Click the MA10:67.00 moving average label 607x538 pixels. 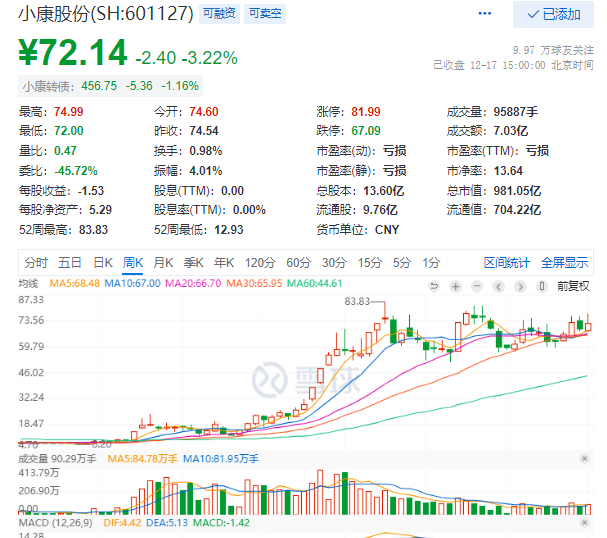pyautogui.click(x=132, y=283)
